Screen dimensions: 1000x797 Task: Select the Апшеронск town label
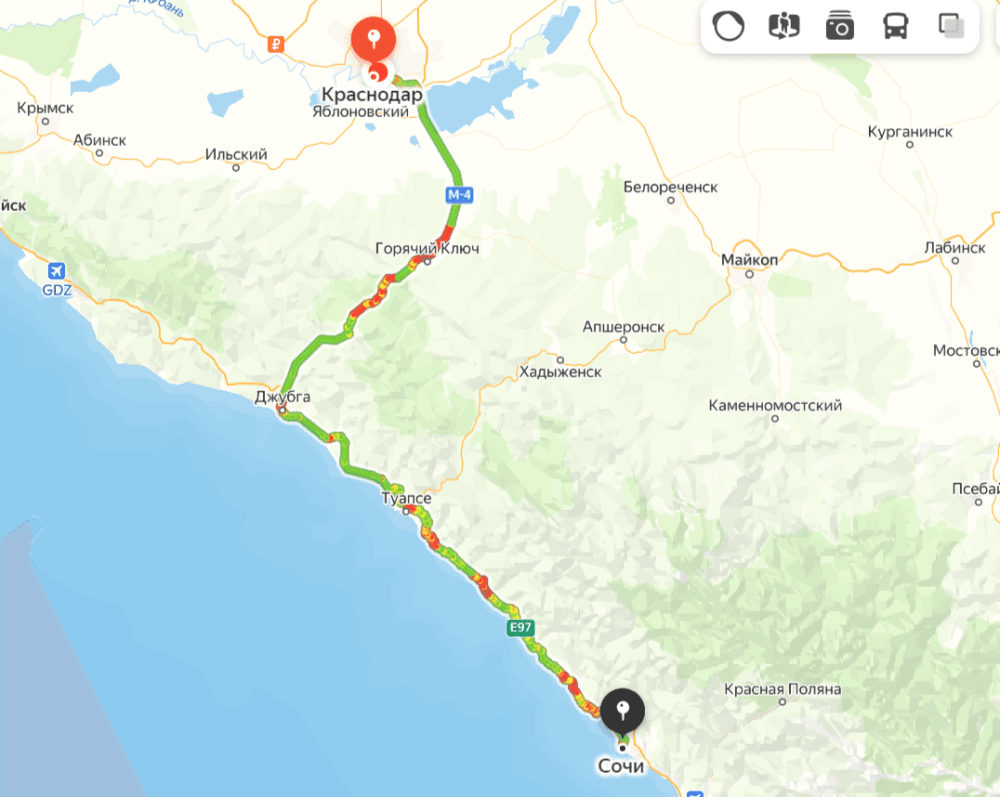pyautogui.click(x=624, y=327)
